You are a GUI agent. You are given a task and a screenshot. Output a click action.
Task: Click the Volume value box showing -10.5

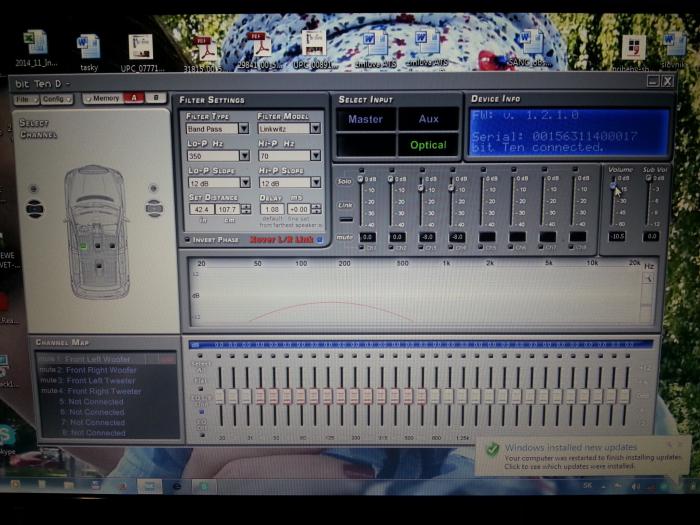[617, 236]
